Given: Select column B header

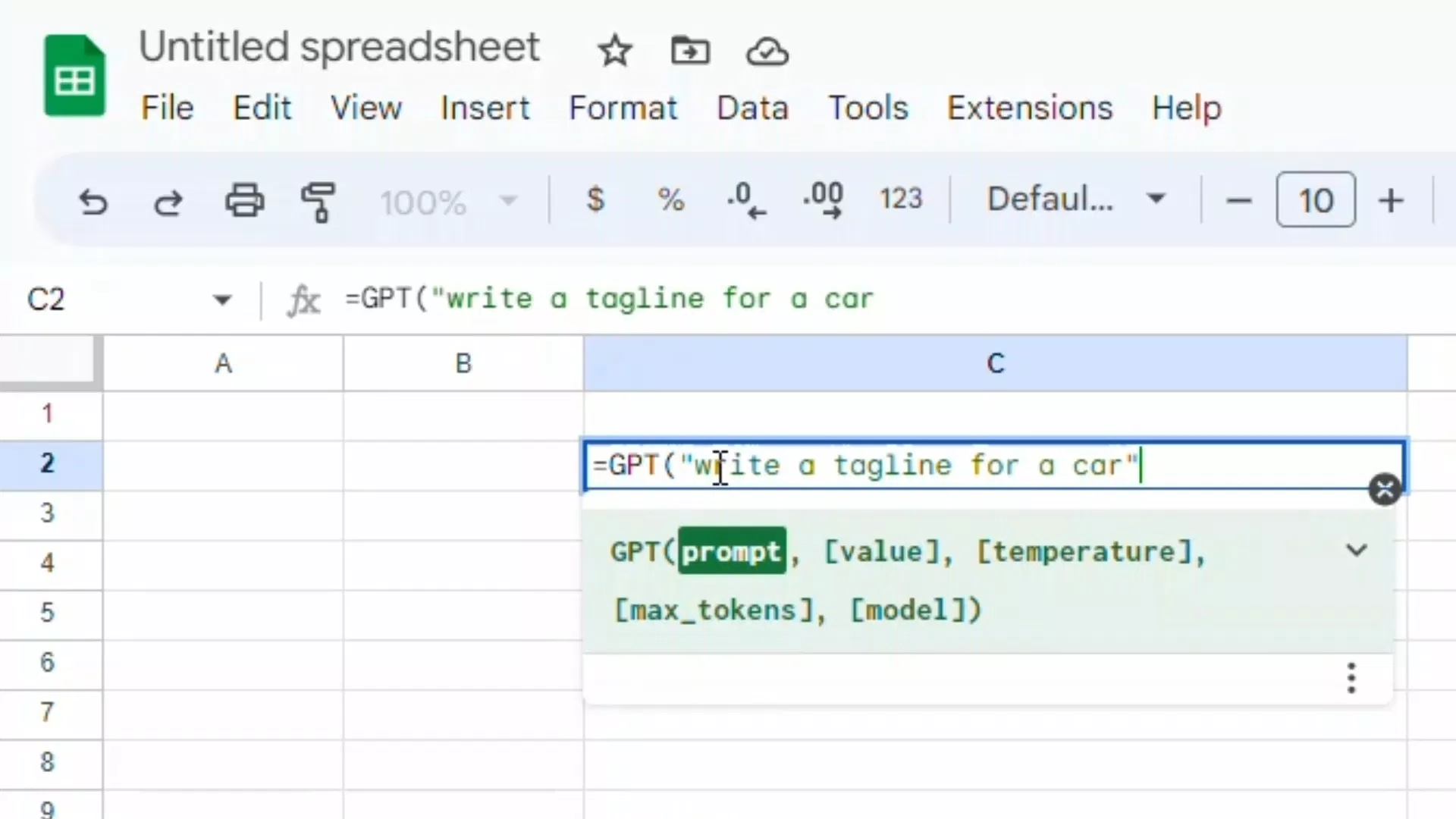Looking at the screenshot, I should 463,362.
